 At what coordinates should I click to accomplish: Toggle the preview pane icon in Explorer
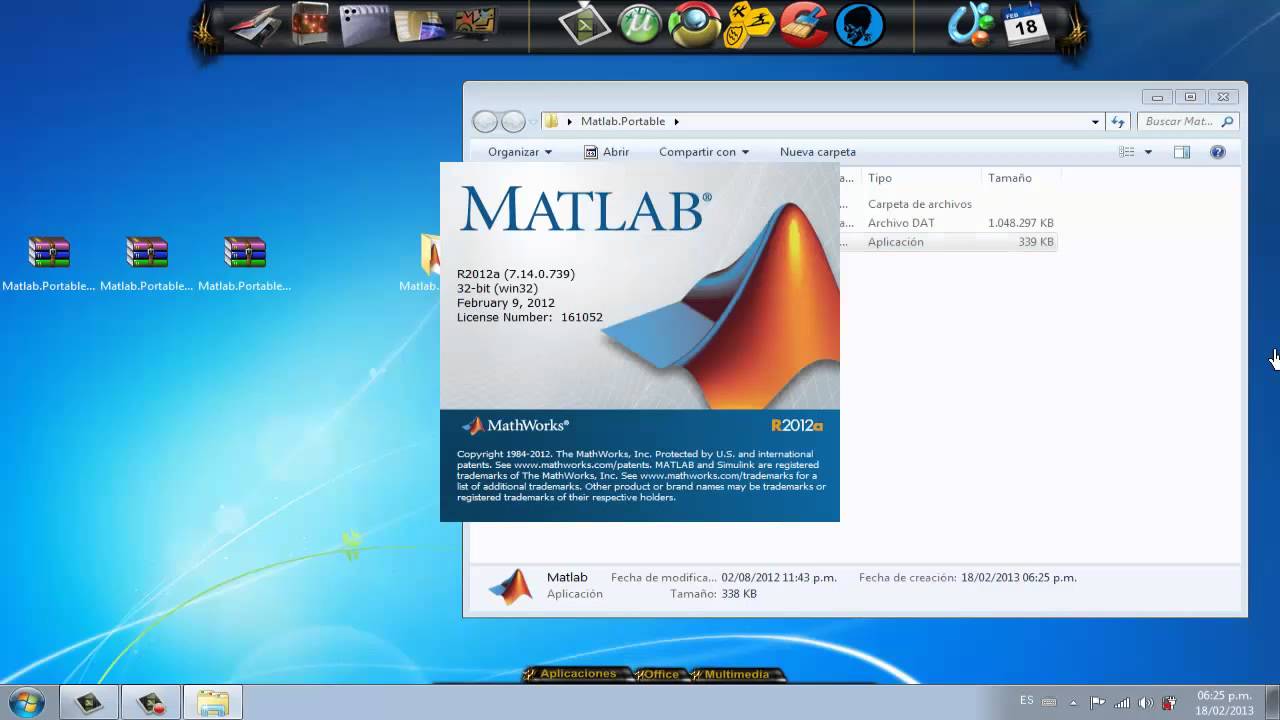pyautogui.click(x=1181, y=152)
